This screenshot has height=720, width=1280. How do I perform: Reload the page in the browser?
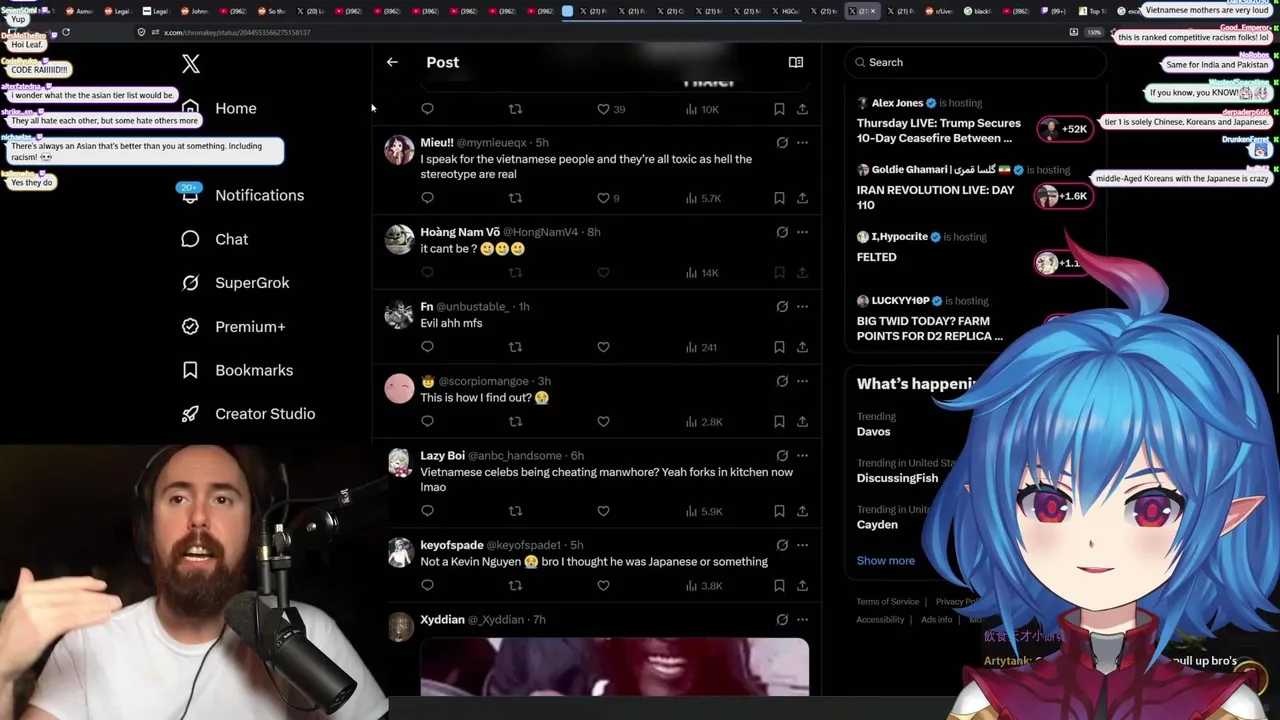(66, 32)
